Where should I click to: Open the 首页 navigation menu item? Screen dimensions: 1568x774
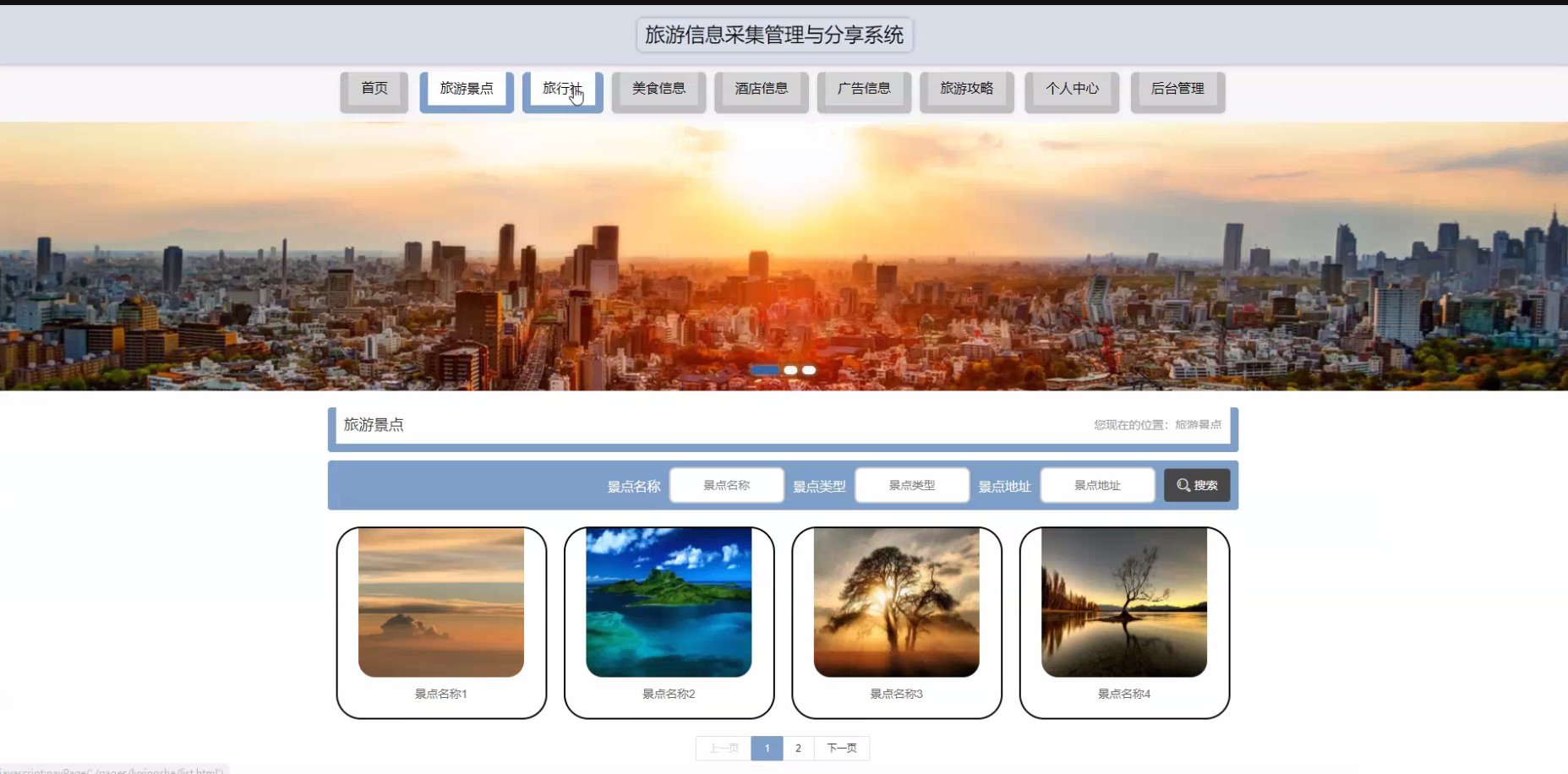(x=374, y=88)
